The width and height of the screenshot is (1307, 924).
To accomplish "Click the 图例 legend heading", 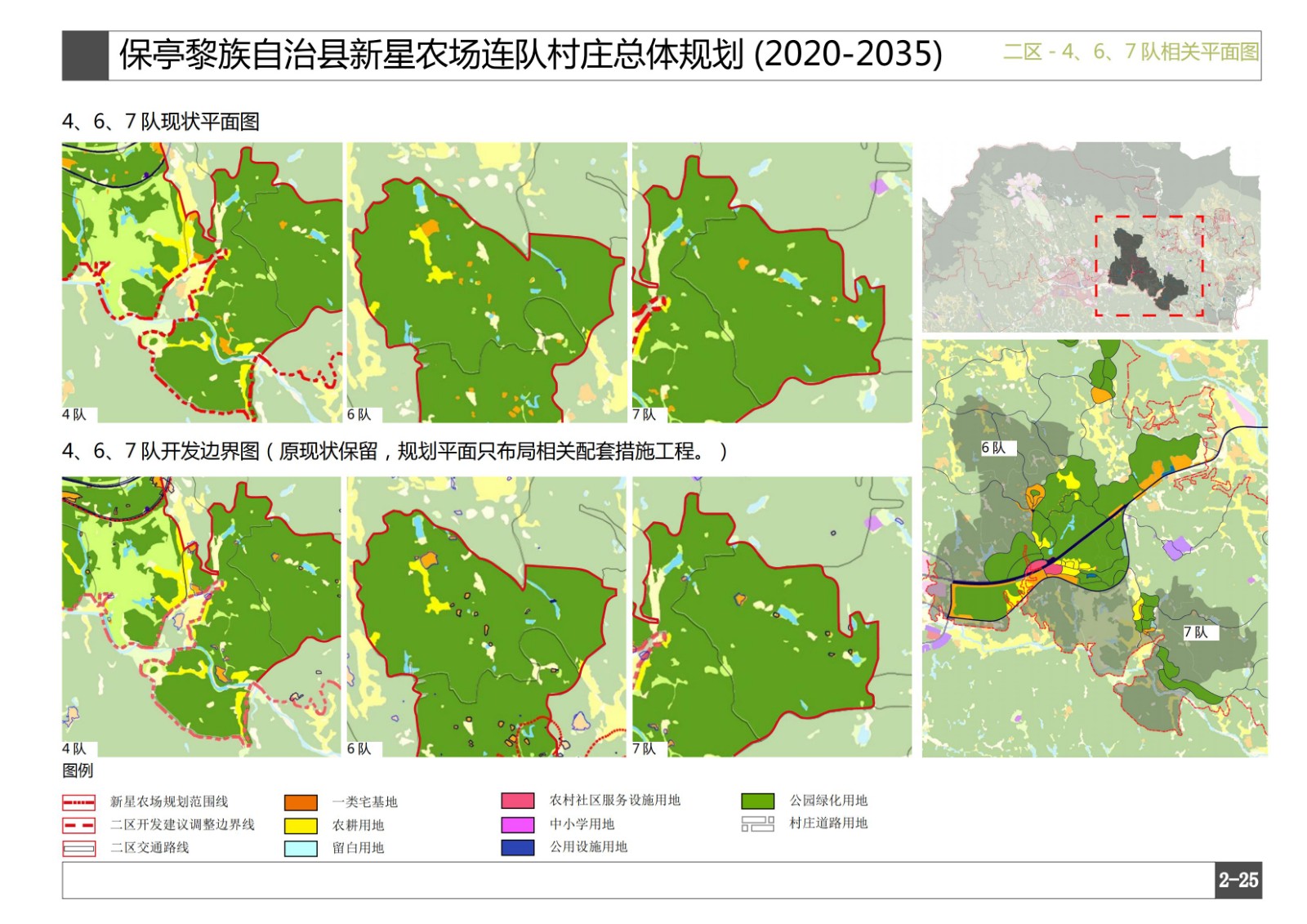I will click(x=78, y=770).
